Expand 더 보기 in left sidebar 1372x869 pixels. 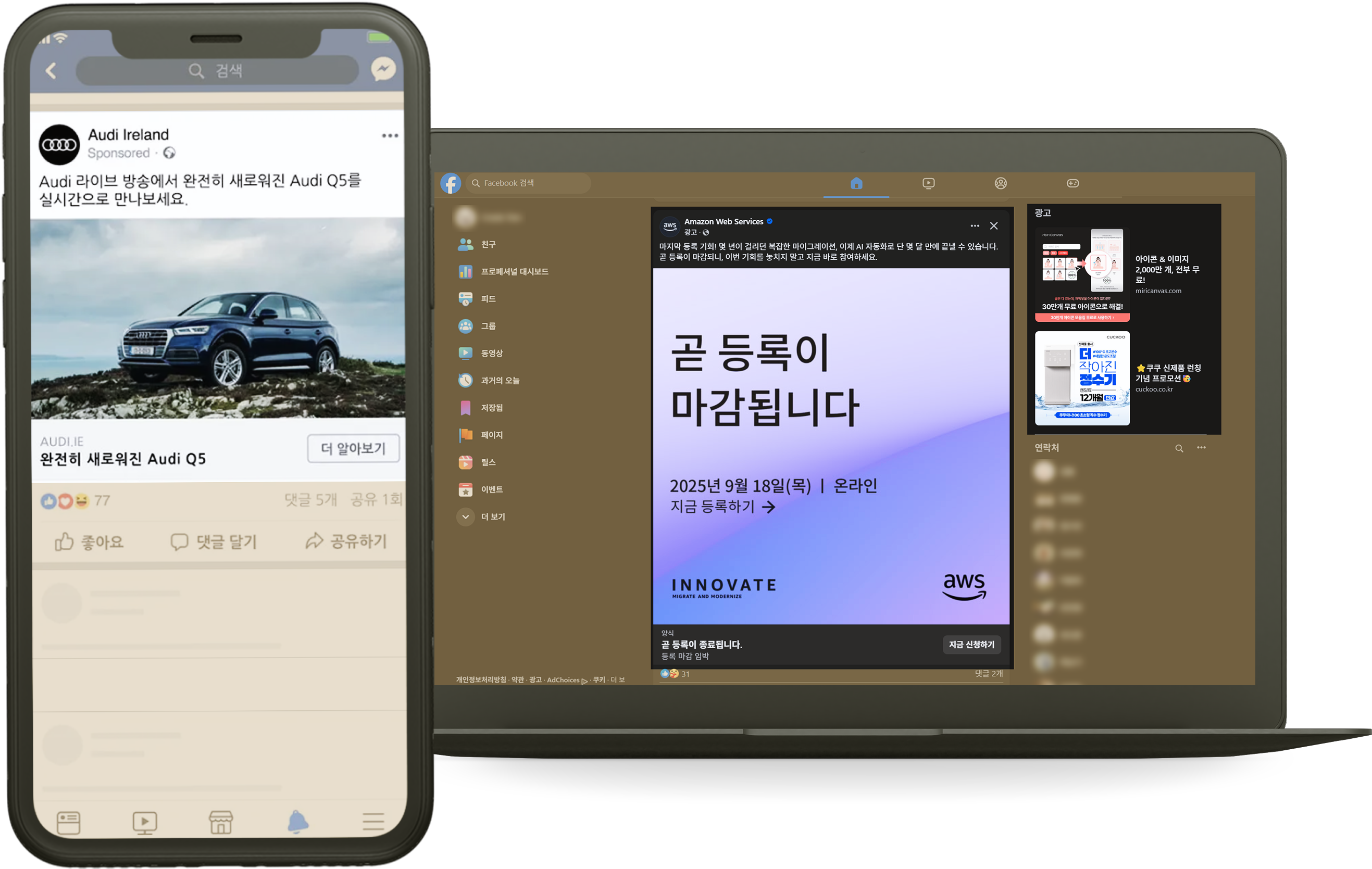[x=492, y=517]
